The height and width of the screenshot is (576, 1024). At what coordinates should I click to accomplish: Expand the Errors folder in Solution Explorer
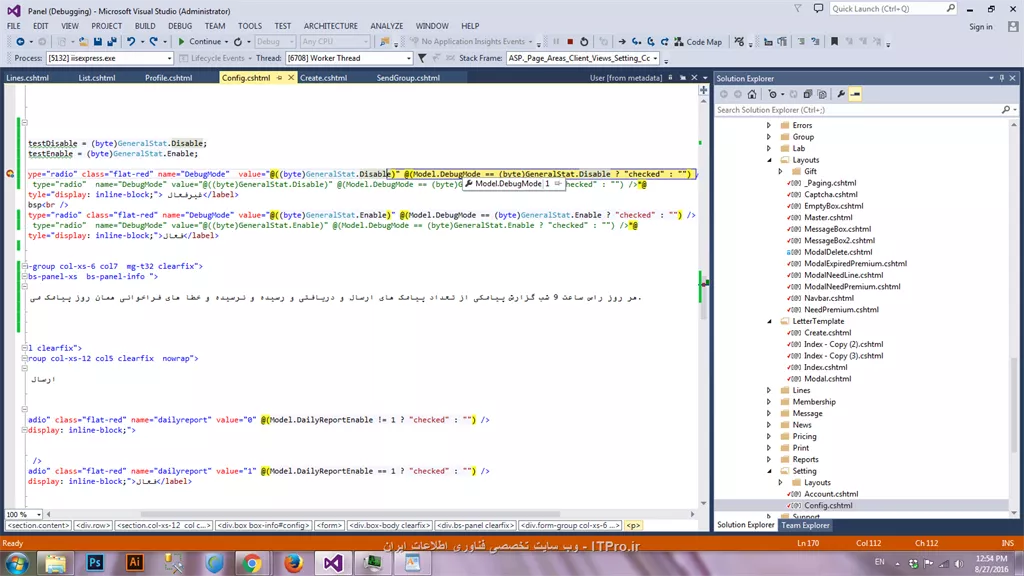[769, 125]
